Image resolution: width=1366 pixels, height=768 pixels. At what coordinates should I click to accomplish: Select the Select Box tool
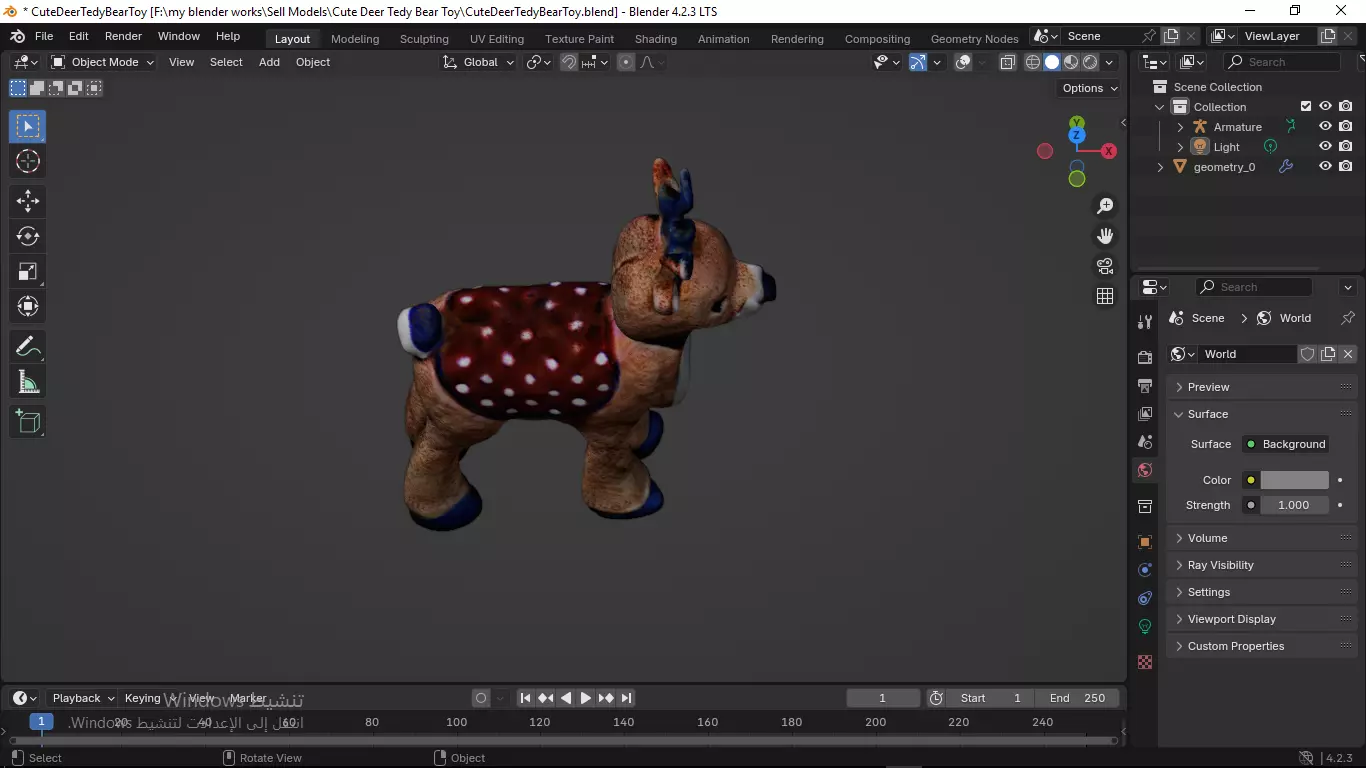tap(28, 126)
